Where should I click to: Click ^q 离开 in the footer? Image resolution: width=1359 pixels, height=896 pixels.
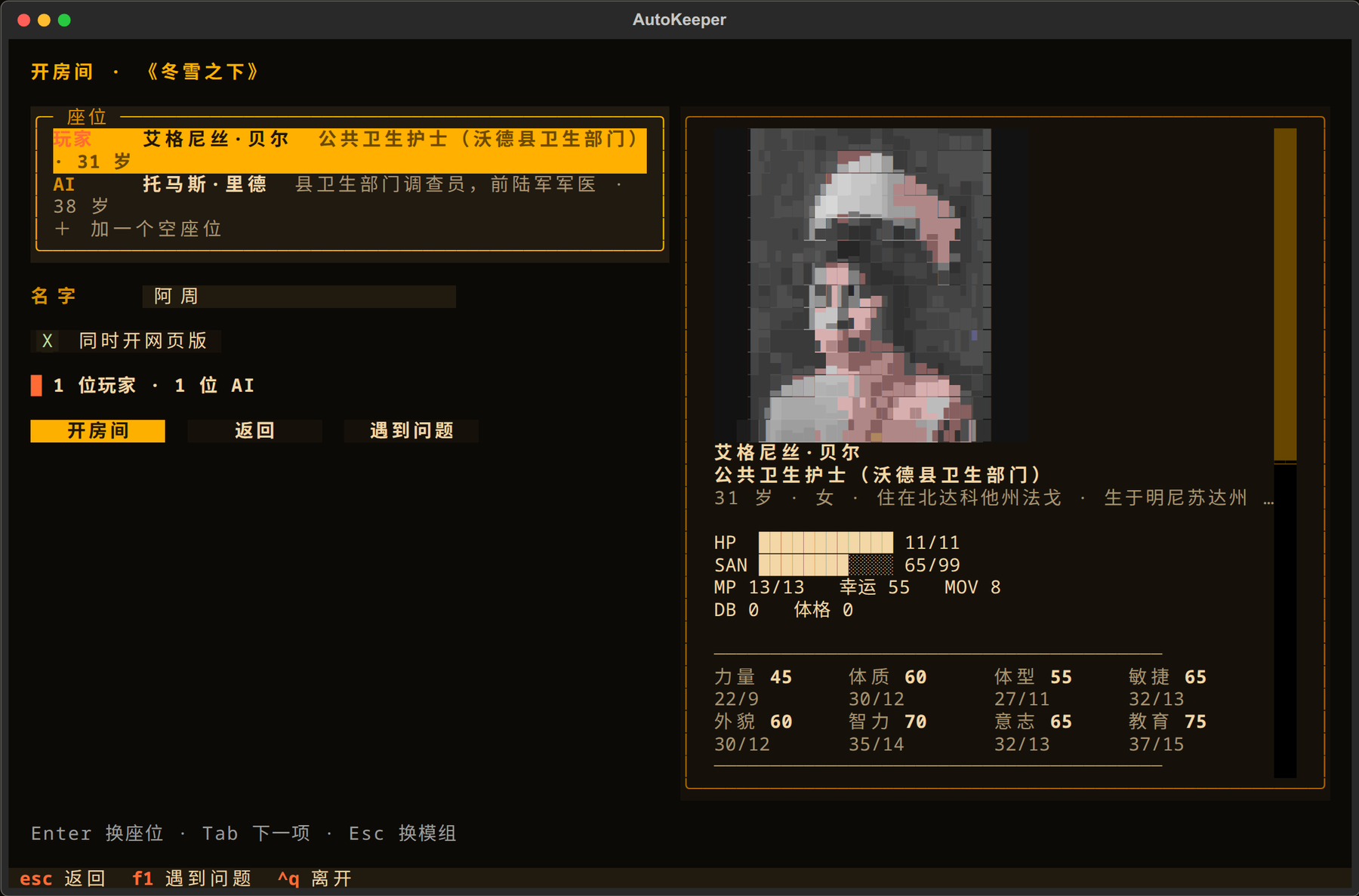315,879
